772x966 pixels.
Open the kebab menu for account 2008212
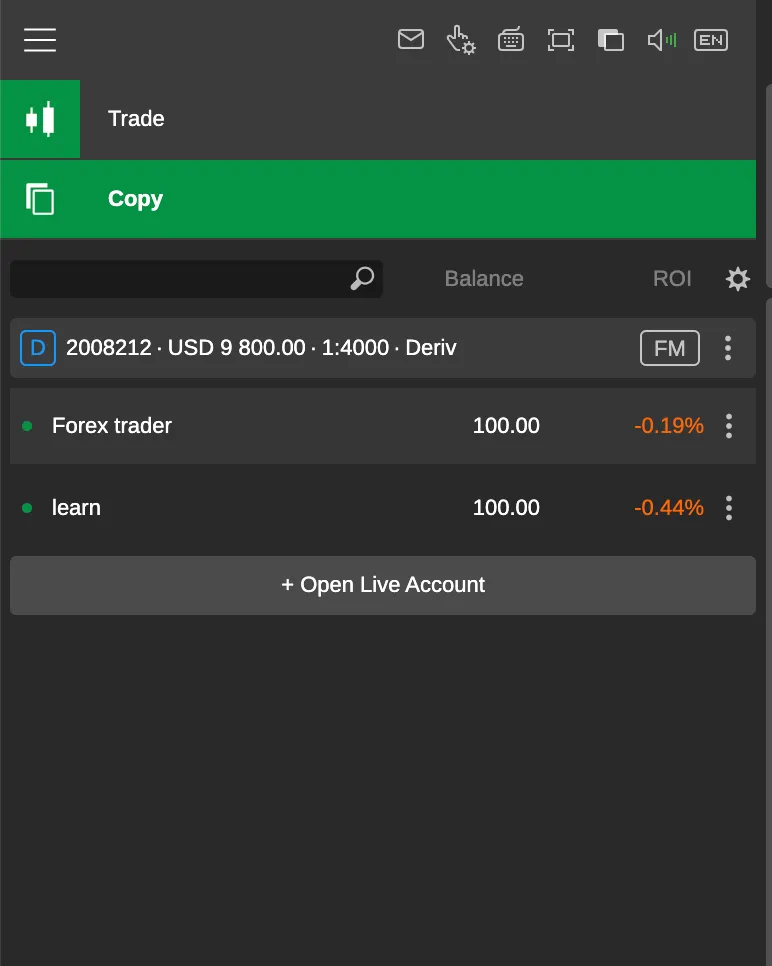[728, 347]
